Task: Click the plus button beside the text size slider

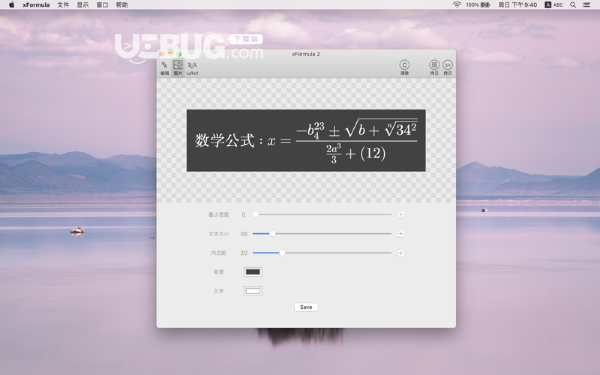Action: [401, 233]
